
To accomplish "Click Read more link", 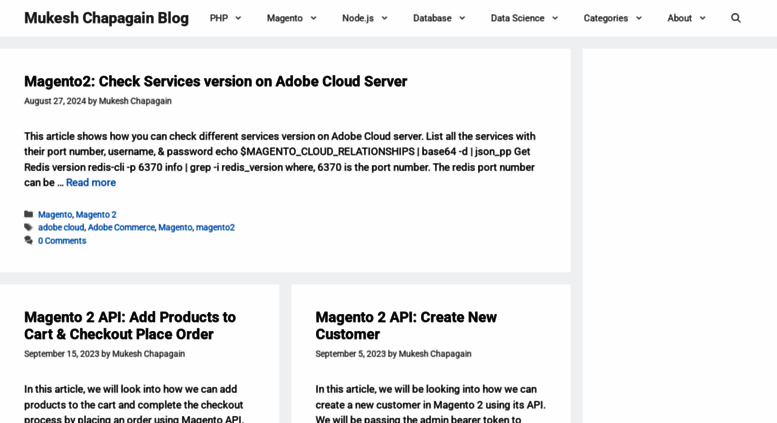I will [x=91, y=182].
